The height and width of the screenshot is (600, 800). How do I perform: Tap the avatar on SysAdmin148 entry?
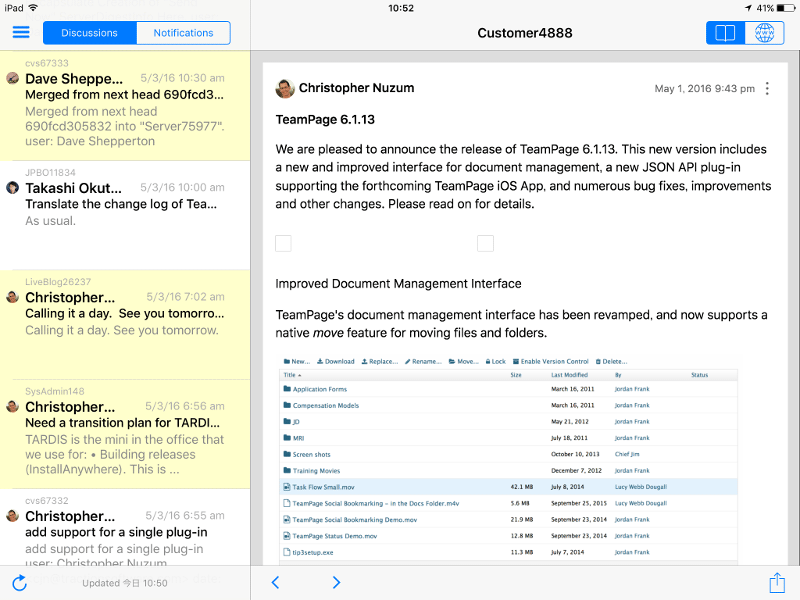[x=13, y=407]
